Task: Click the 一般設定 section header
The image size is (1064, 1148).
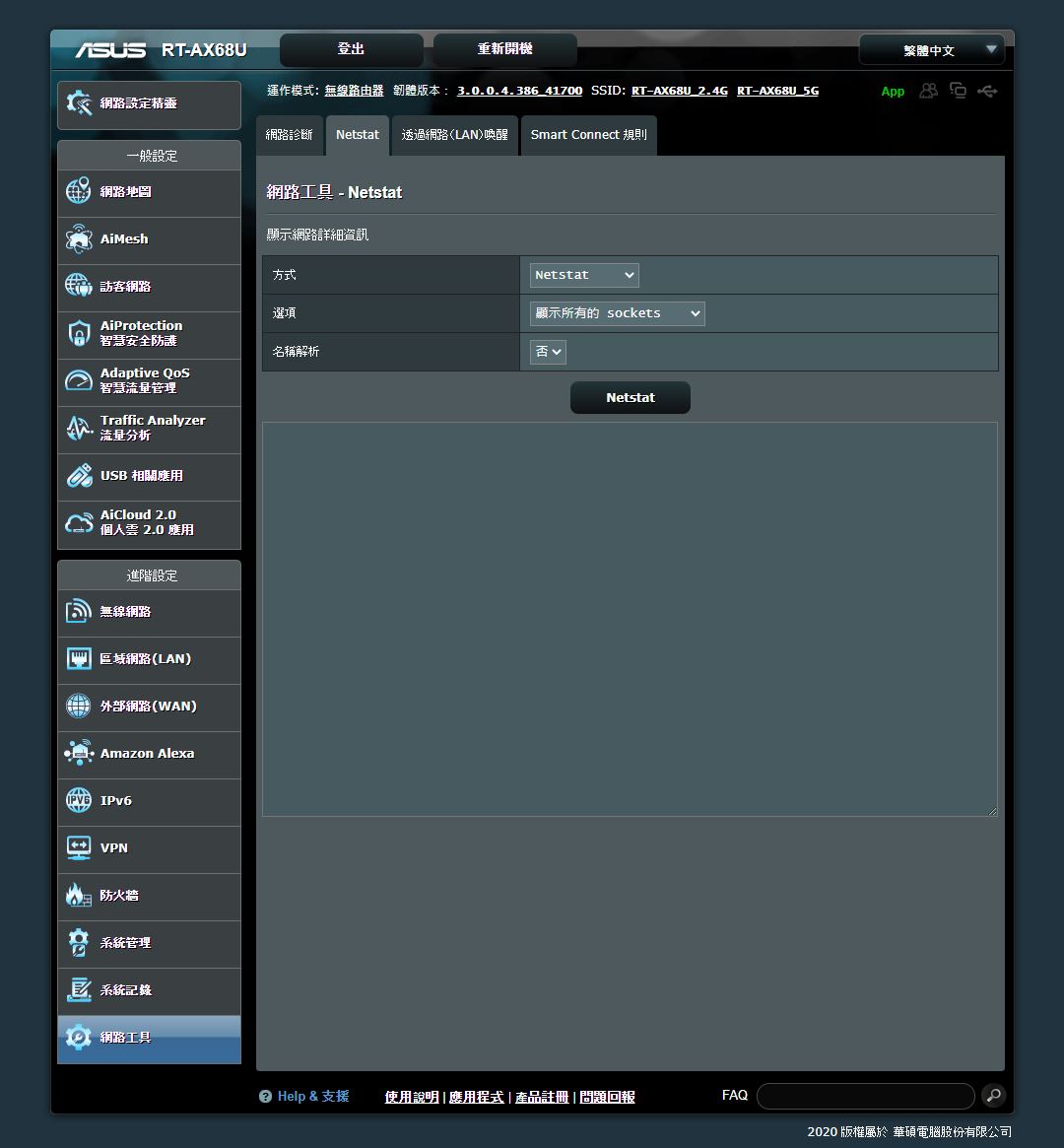Action: tap(152, 156)
